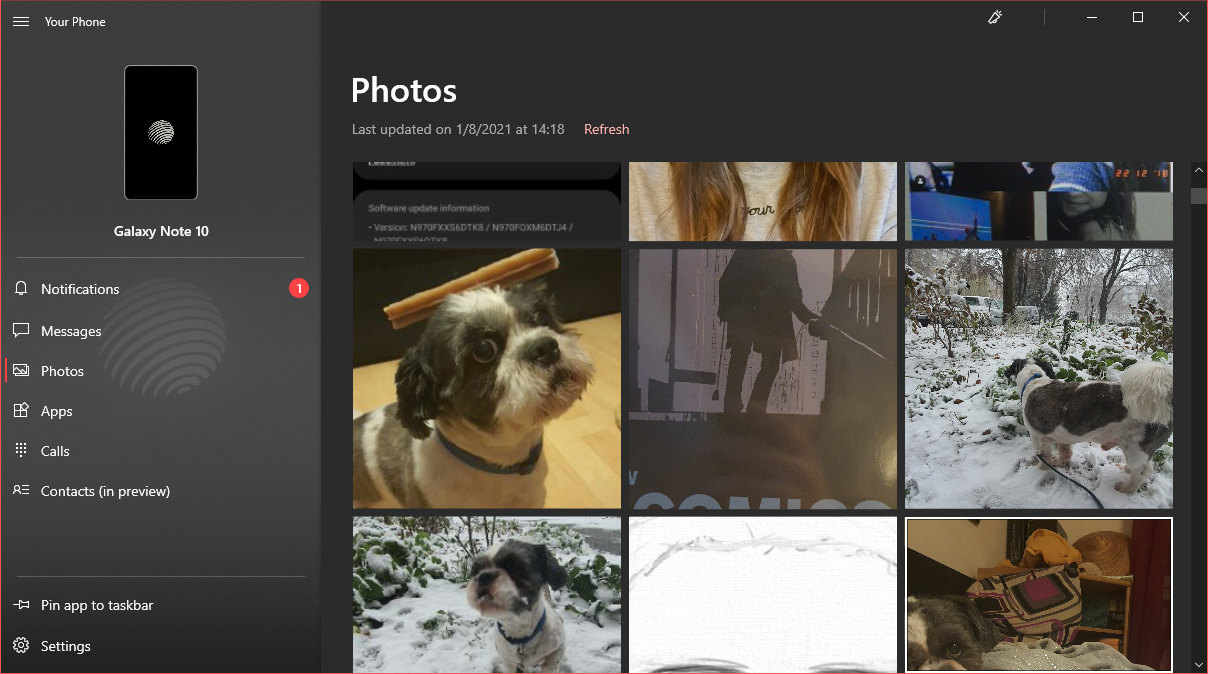Click the pen icon in title bar
1208x674 pixels.
click(995, 18)
